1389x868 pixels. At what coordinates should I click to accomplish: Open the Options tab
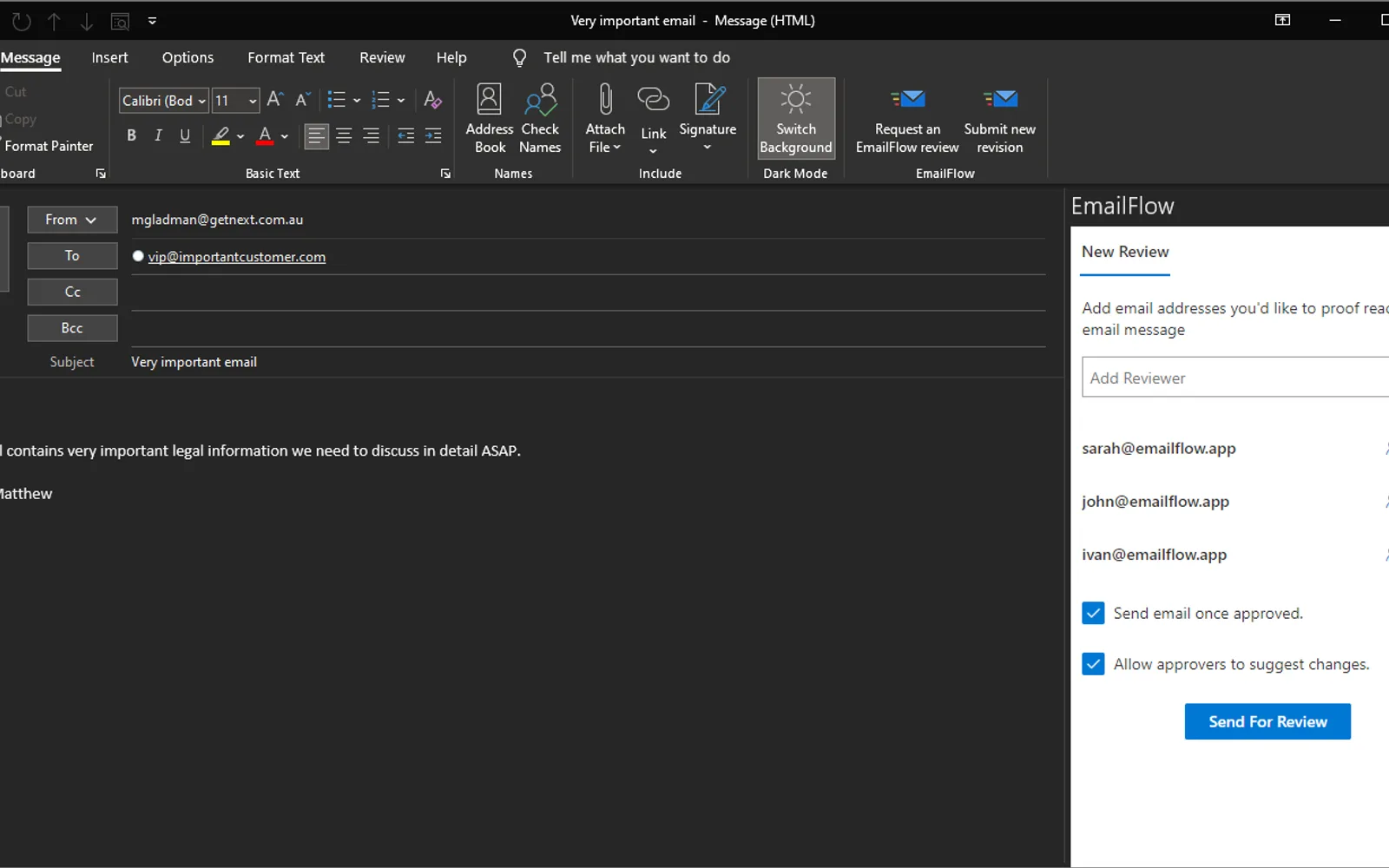tap(188, 57)
